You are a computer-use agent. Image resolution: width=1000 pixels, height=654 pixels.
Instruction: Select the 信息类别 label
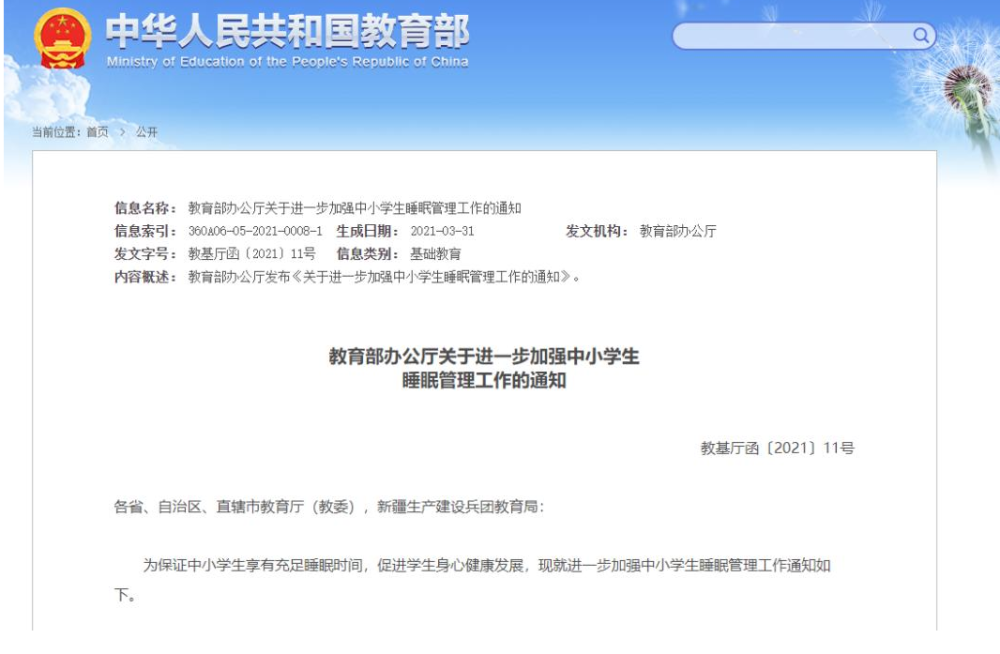pyautogui.click(x=368, y=254)
